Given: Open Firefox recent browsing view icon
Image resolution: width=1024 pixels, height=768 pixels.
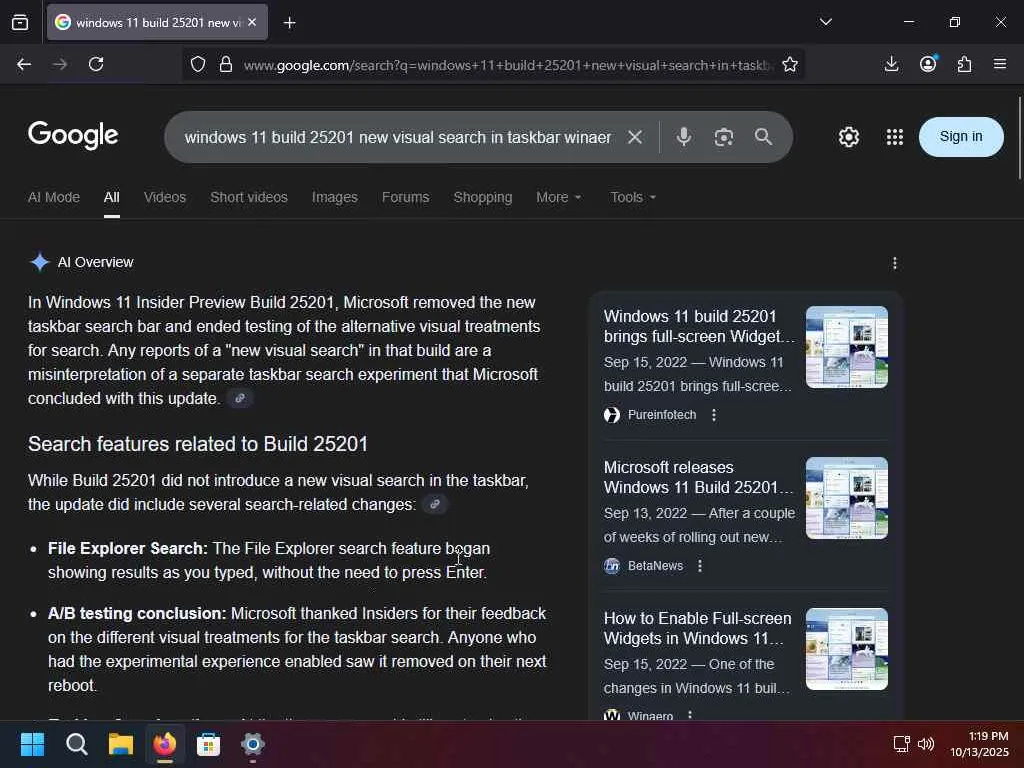Looking at the screenshot, I should 20,22.
